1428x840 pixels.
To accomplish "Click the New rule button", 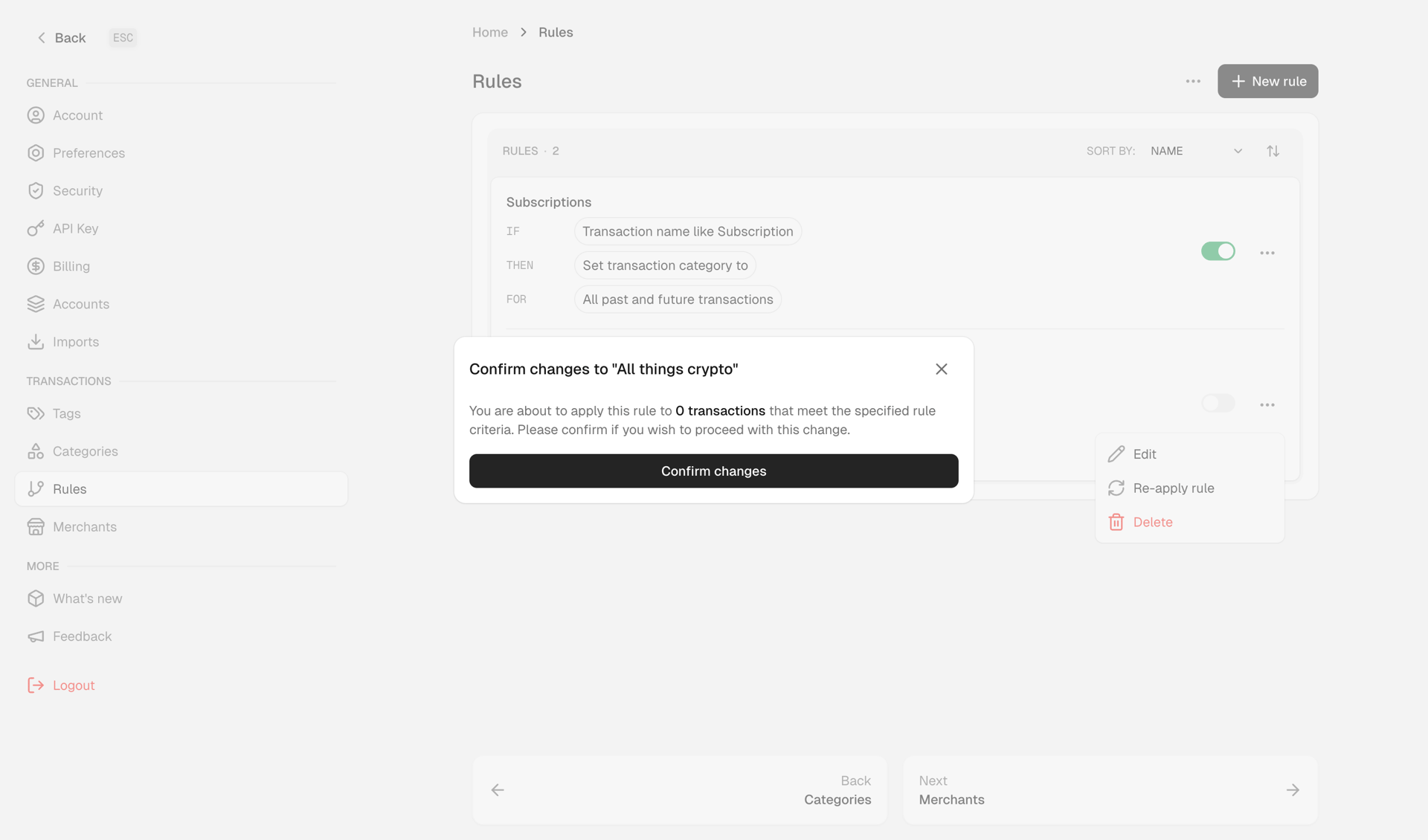I will pyautogui.click(x=1267, y=81).
